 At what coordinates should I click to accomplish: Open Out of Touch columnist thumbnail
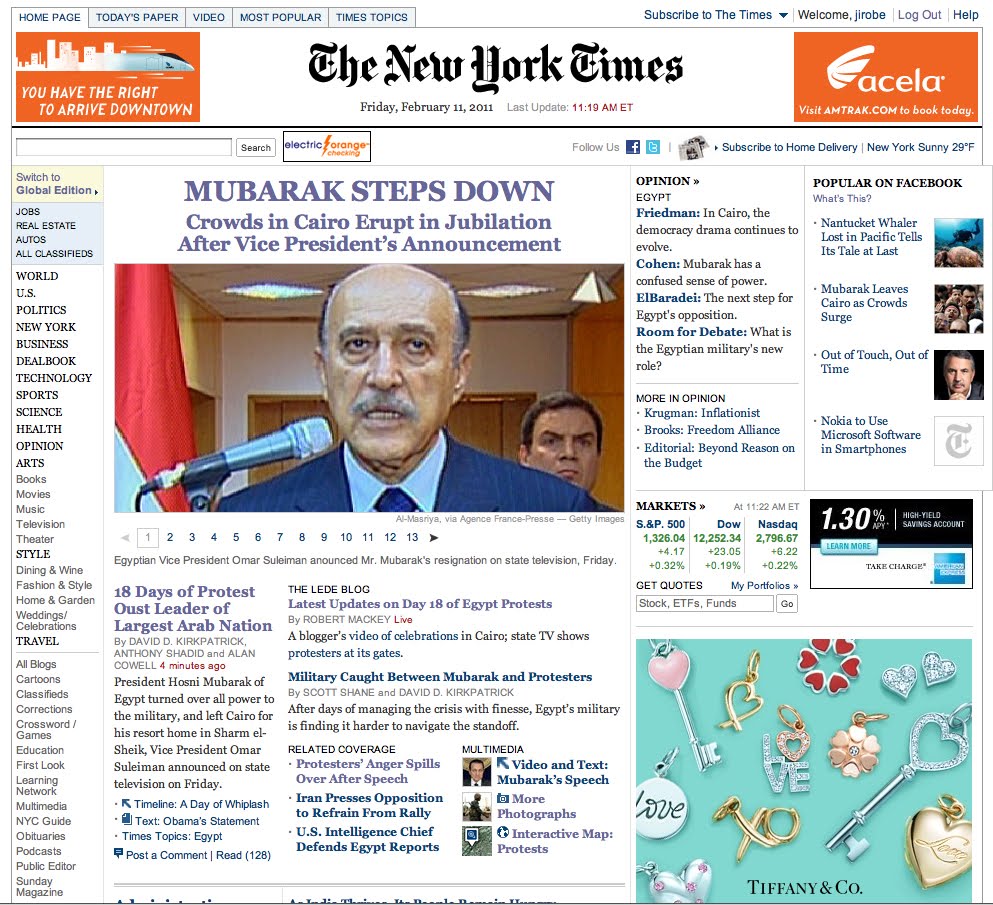pyautogui.click(x=959, y=375)
